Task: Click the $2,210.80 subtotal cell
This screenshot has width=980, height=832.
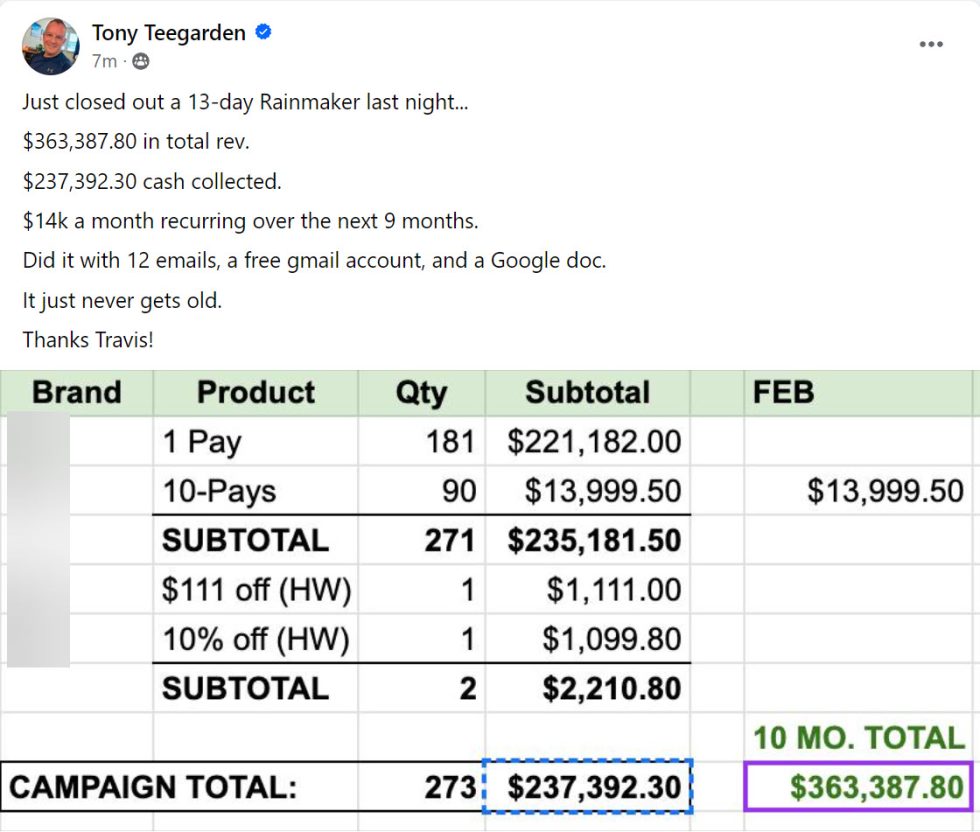Action: pos(587,688)
